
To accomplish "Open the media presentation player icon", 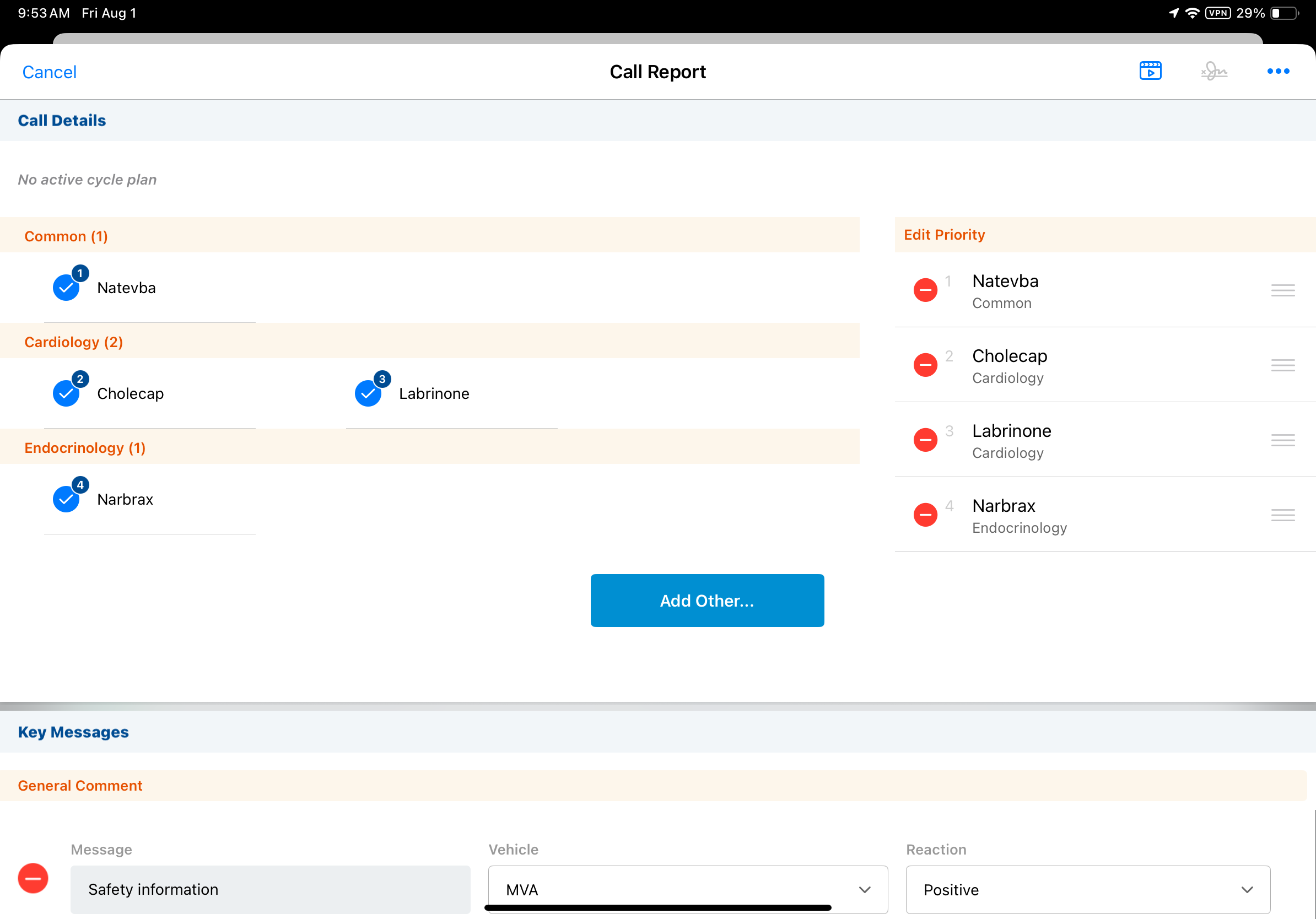I will point(1150,71).
